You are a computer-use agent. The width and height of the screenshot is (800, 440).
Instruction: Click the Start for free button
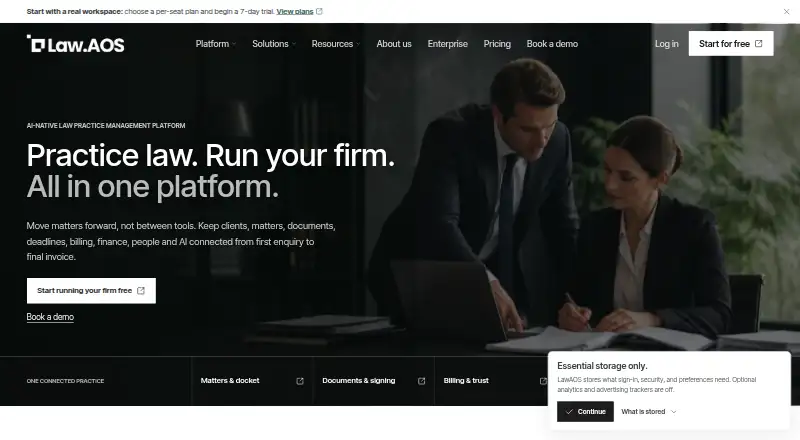[x=731, y=43]
